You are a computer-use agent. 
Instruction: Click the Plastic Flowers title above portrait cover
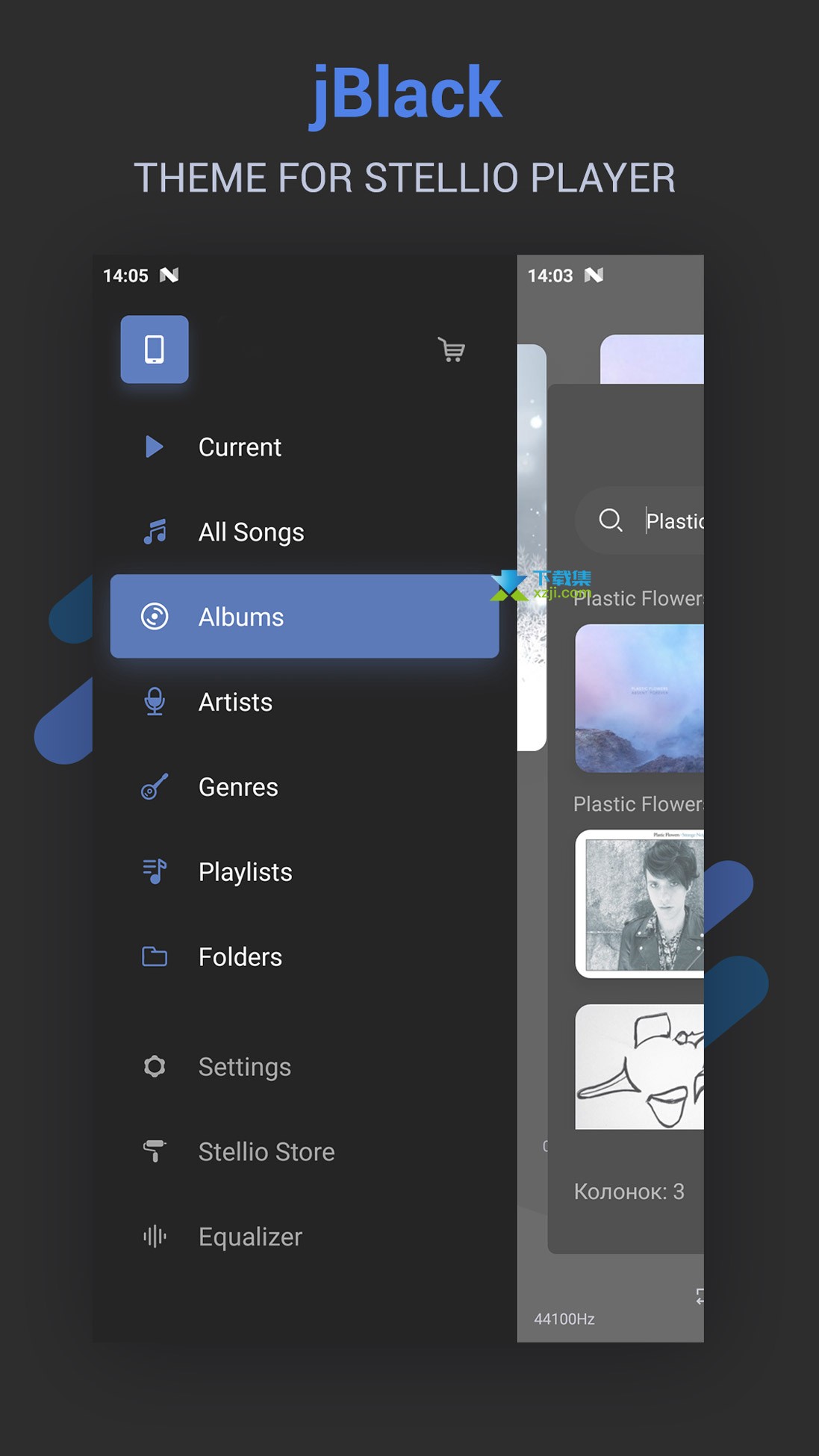pos(638,803)
